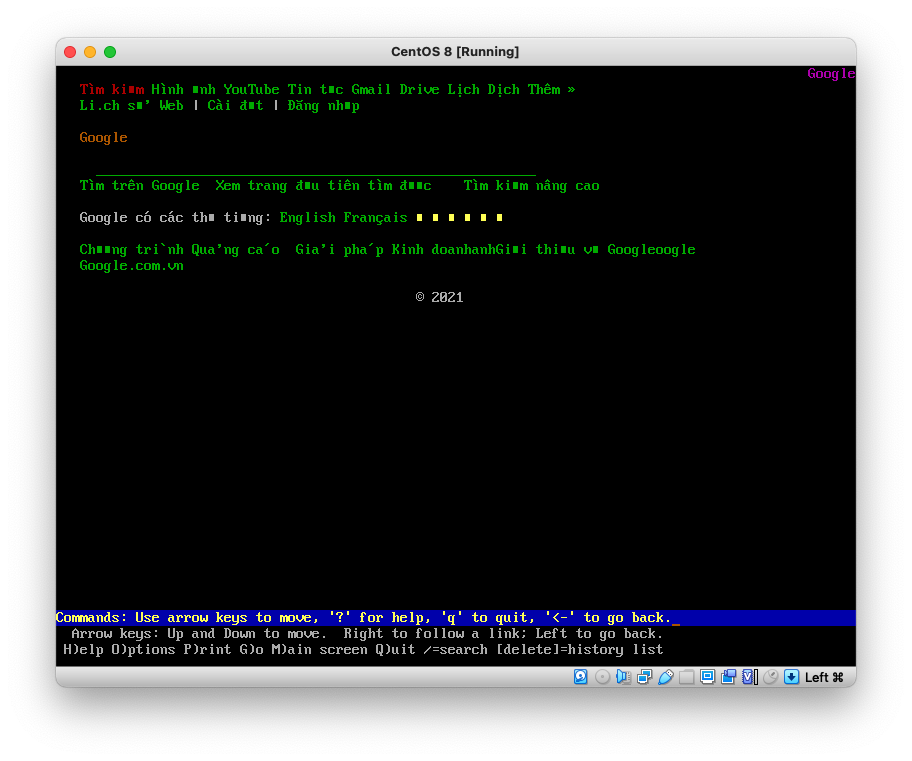Maximize the CentOS 8 window
The image size is (912, 761).
click(110, 52)
